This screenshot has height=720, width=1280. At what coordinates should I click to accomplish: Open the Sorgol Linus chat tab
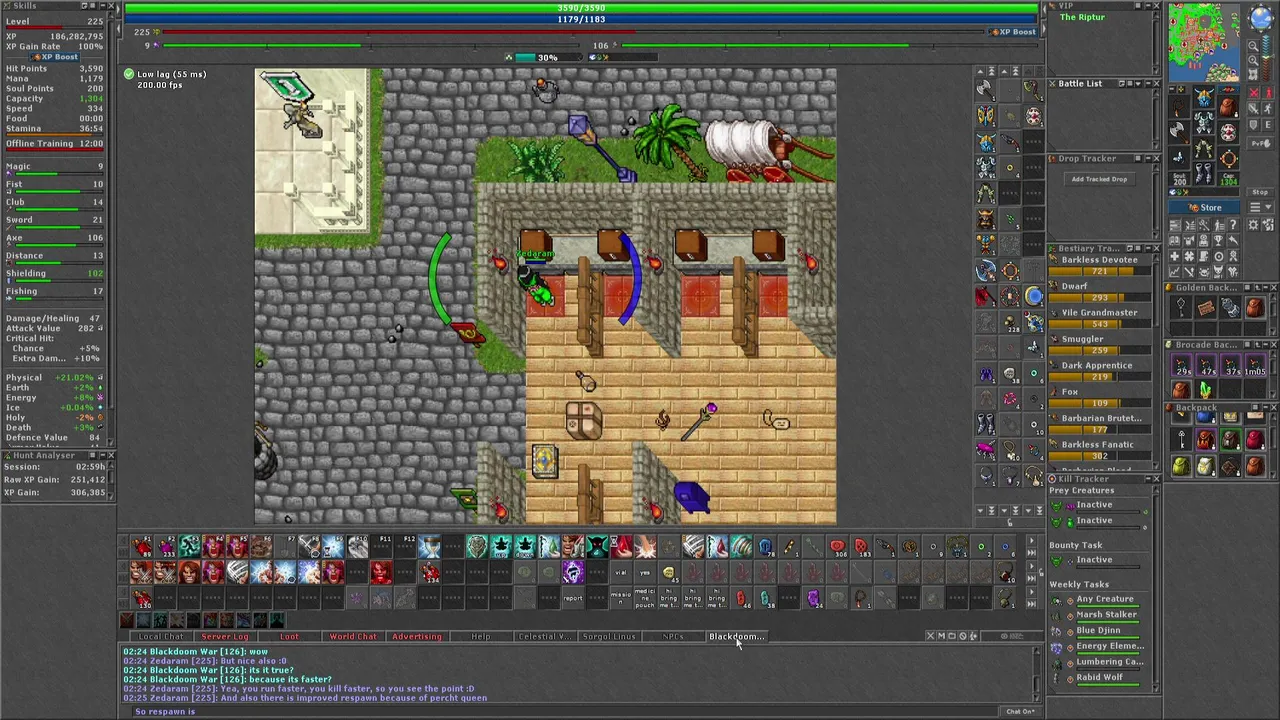[x=609, y=636]
